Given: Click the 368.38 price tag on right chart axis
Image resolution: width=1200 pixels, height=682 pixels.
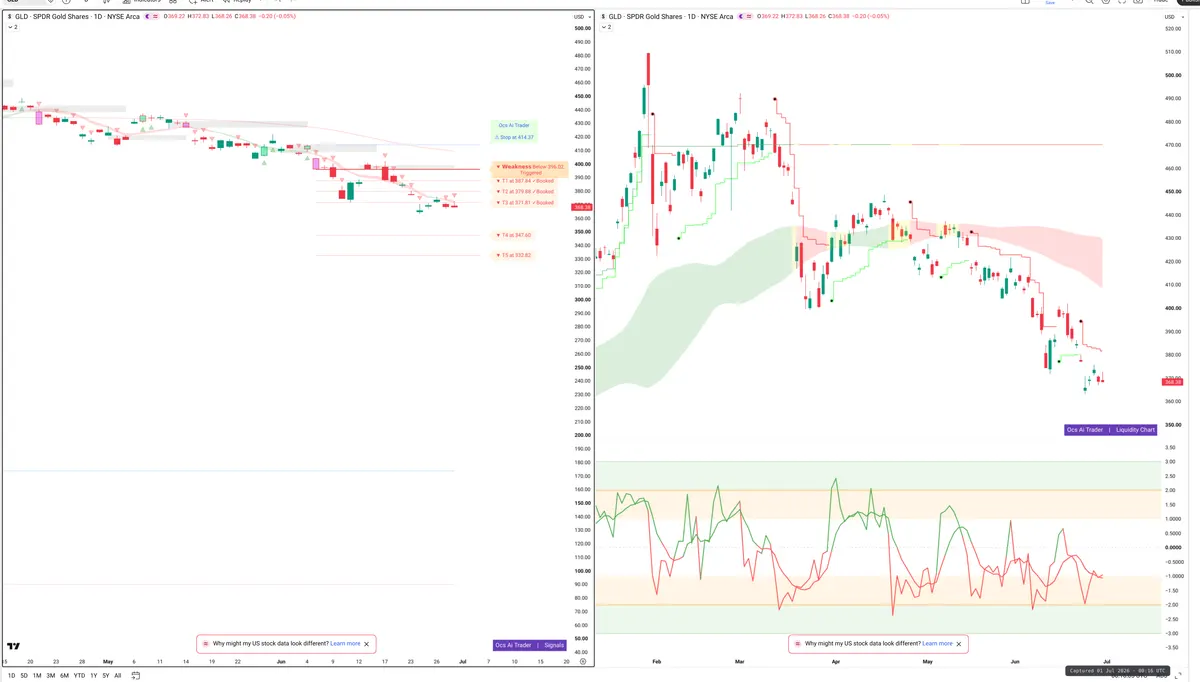Looking at the screenshot, I should (x=1172, y=382).
